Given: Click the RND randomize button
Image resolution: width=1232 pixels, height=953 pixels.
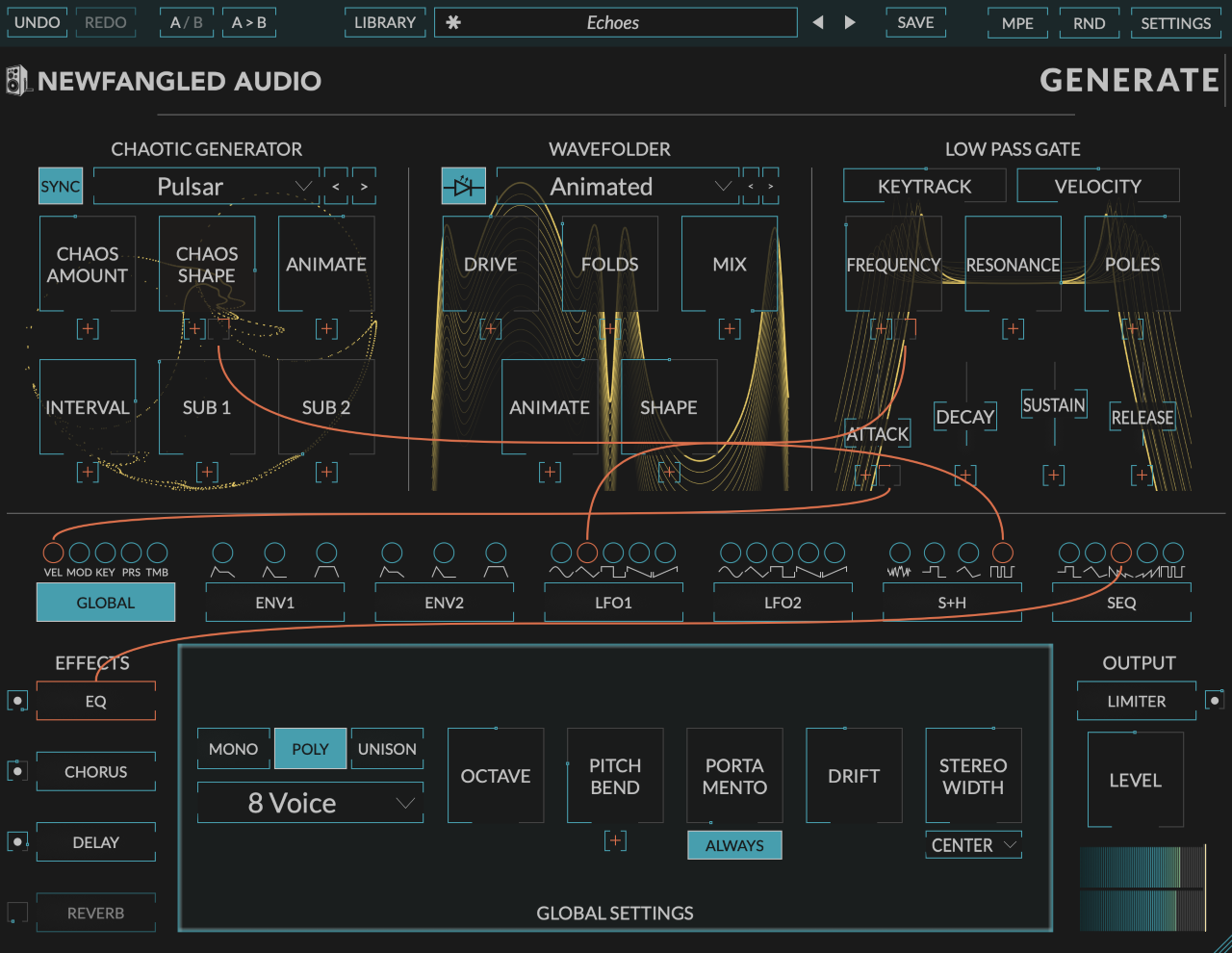Looking at the screenshot, I should coord(1089,22).
